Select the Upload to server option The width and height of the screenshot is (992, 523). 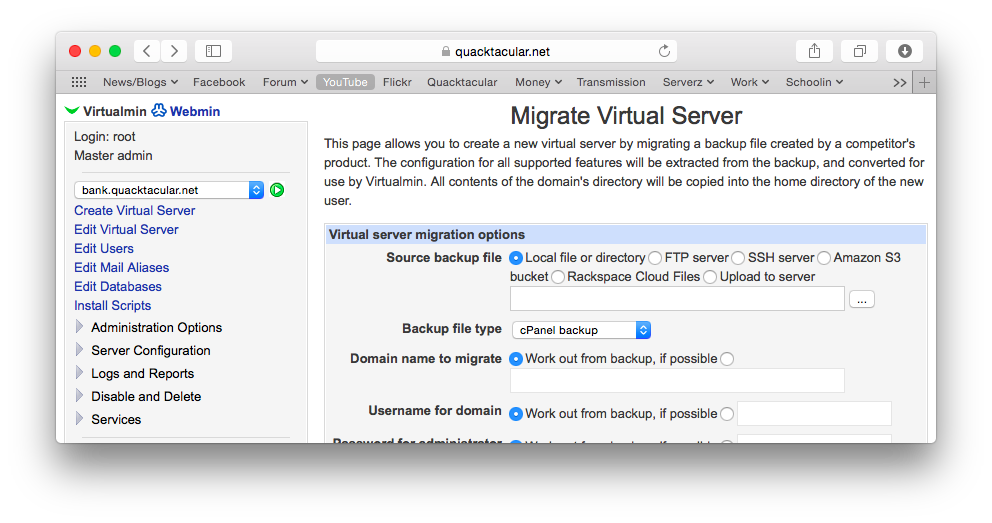710,277
